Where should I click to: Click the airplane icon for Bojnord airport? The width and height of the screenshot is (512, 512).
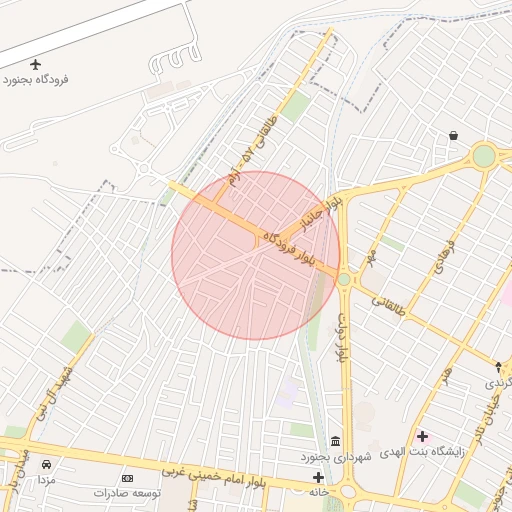35,64
